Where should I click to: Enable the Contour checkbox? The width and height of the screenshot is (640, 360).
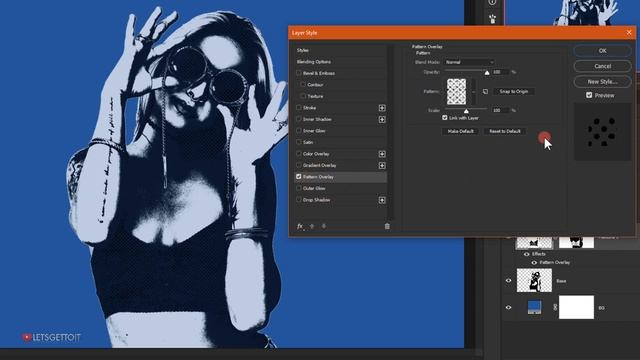click(303, 84)
